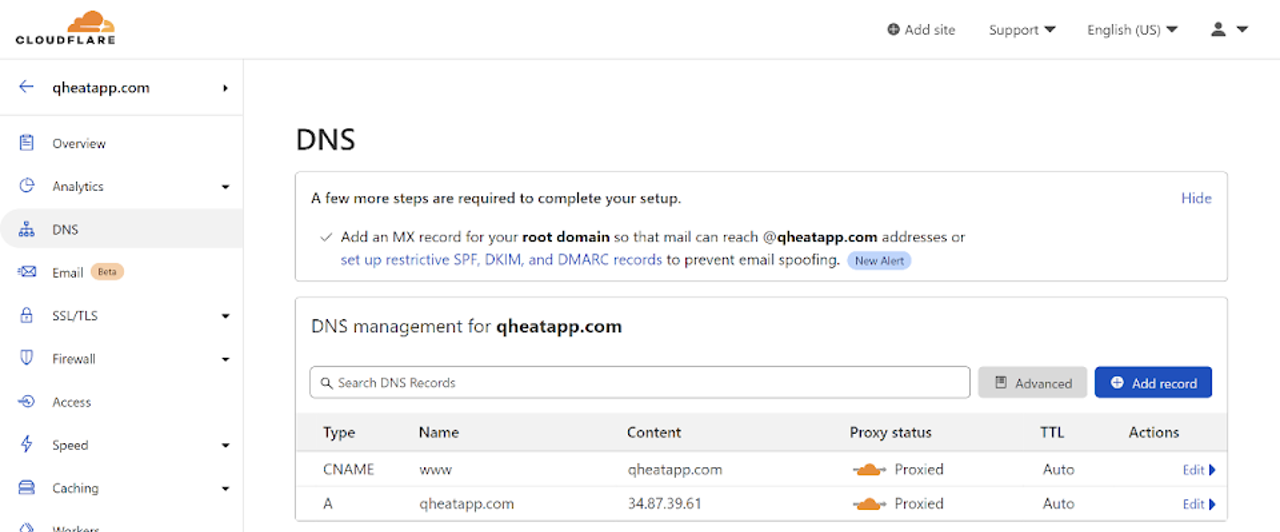Open the user account profile icon

(x=1218, y=30)
